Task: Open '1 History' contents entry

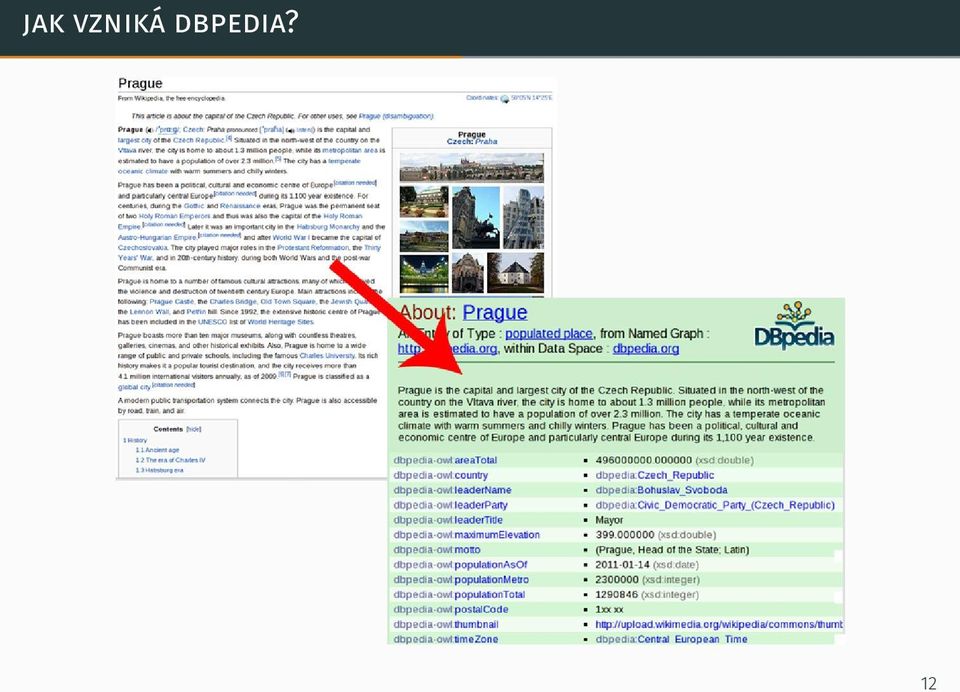Action: (135, 440)
